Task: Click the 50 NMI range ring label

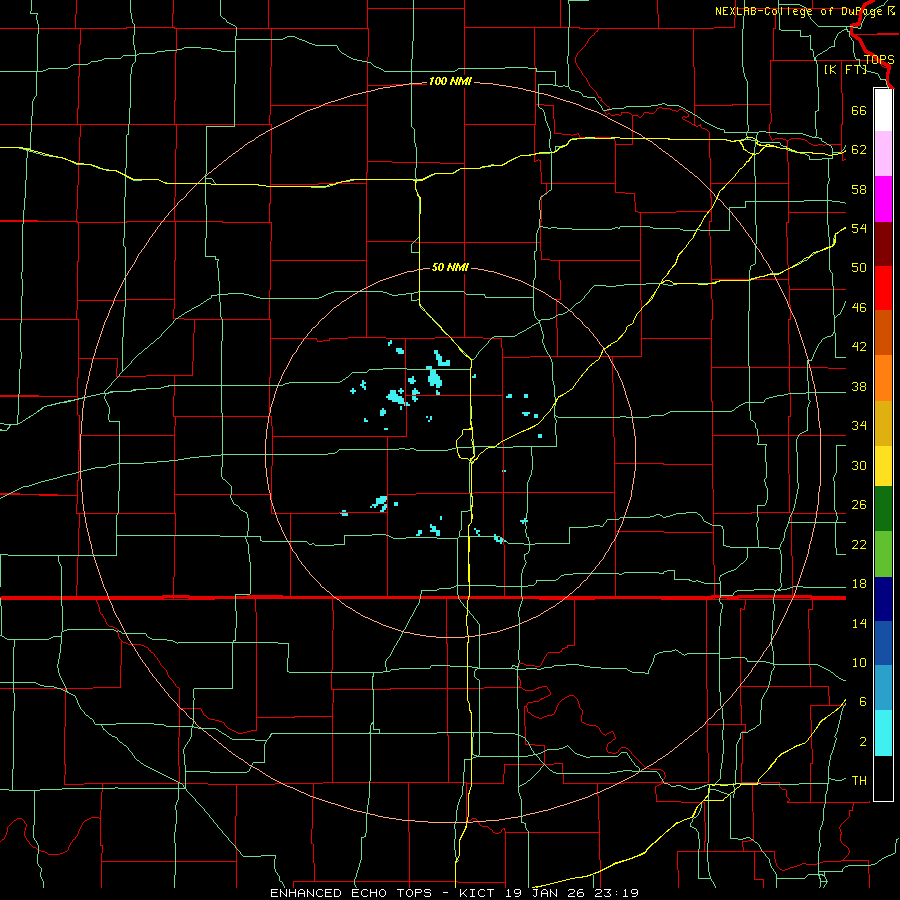Action: (x=450, y=267)
